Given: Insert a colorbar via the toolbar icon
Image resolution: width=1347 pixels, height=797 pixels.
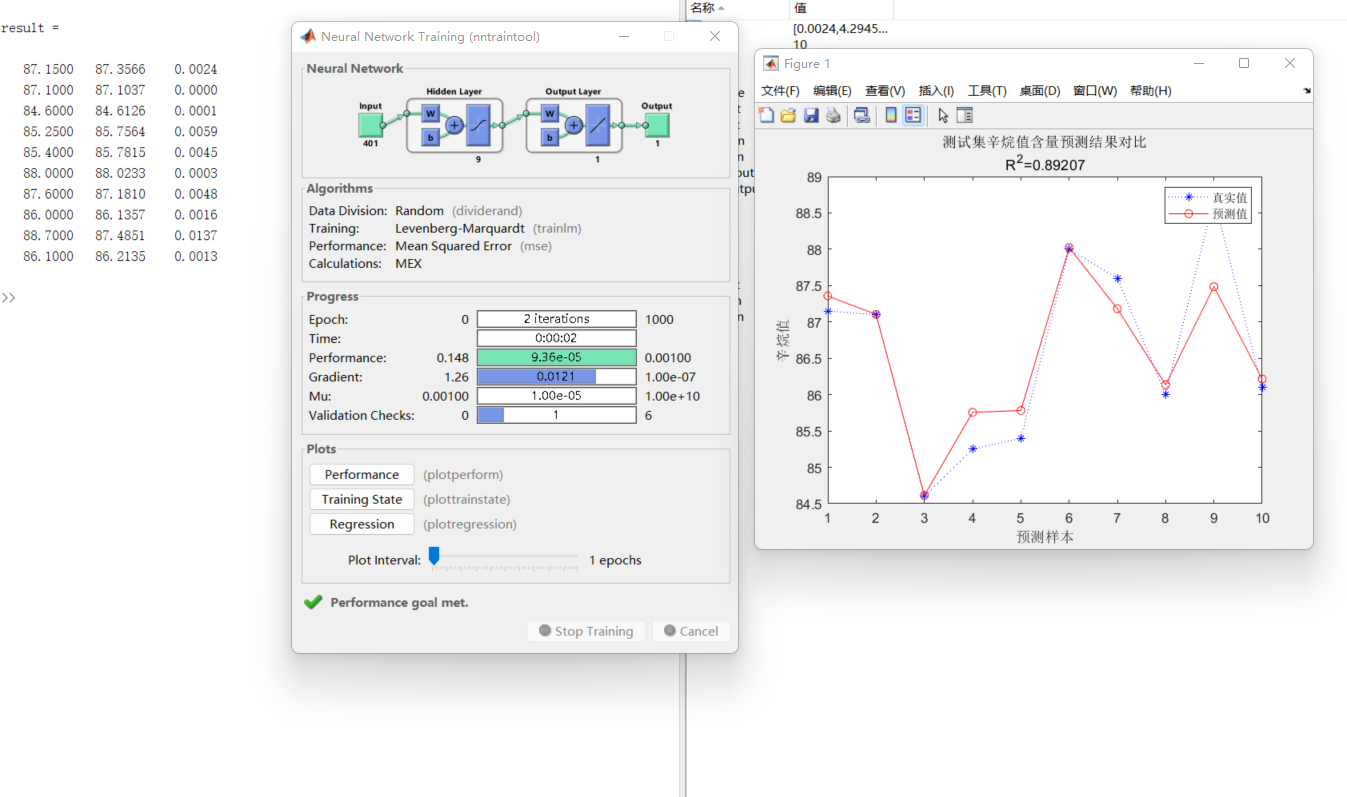Looking at the screenshot, I should pyautogui.click(x=891, y=115).
